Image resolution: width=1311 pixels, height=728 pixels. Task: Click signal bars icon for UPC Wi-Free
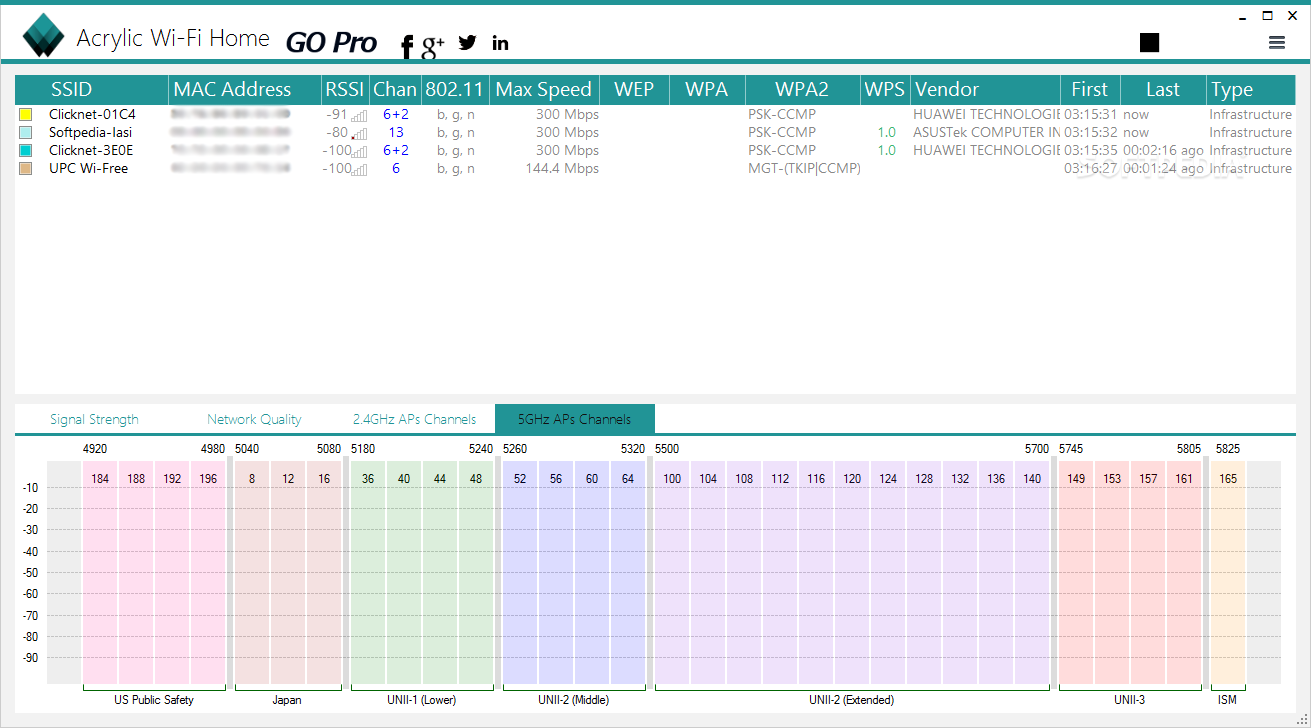point(359,170)
